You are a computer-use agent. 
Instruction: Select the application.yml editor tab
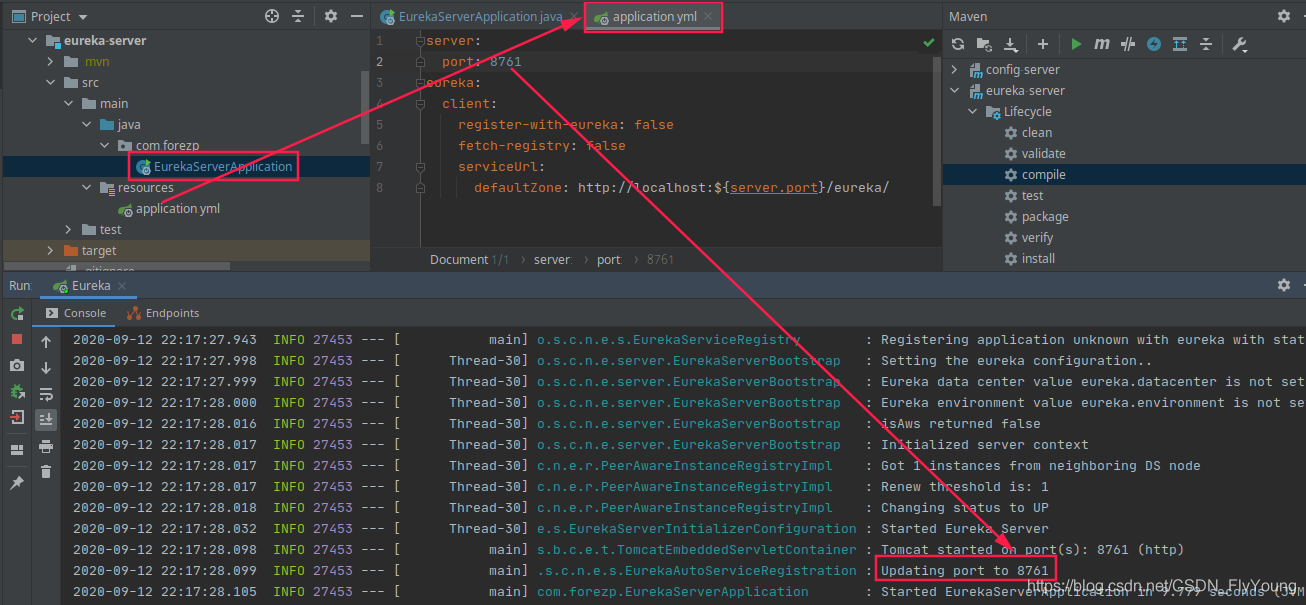[x=656, y=17]
